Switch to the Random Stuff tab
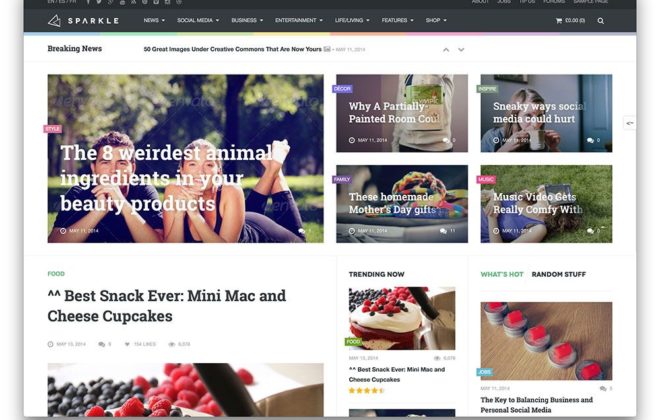Screen dimensions: 660x420 pos(559,274)
